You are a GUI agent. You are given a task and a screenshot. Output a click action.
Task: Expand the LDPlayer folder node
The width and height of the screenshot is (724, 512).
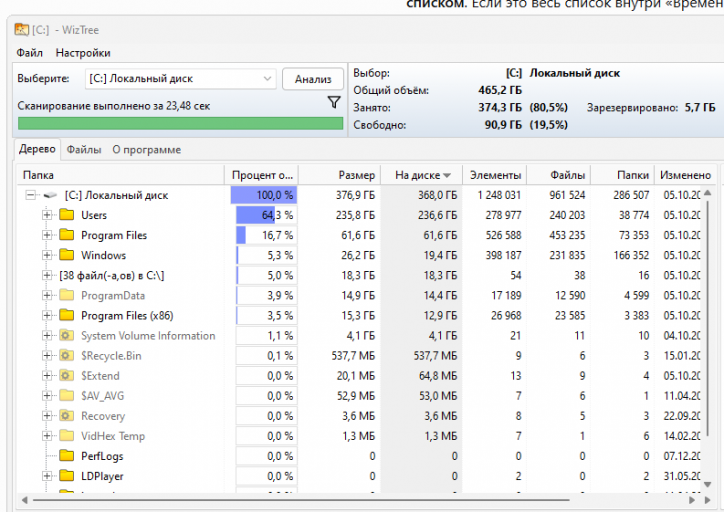47,476
